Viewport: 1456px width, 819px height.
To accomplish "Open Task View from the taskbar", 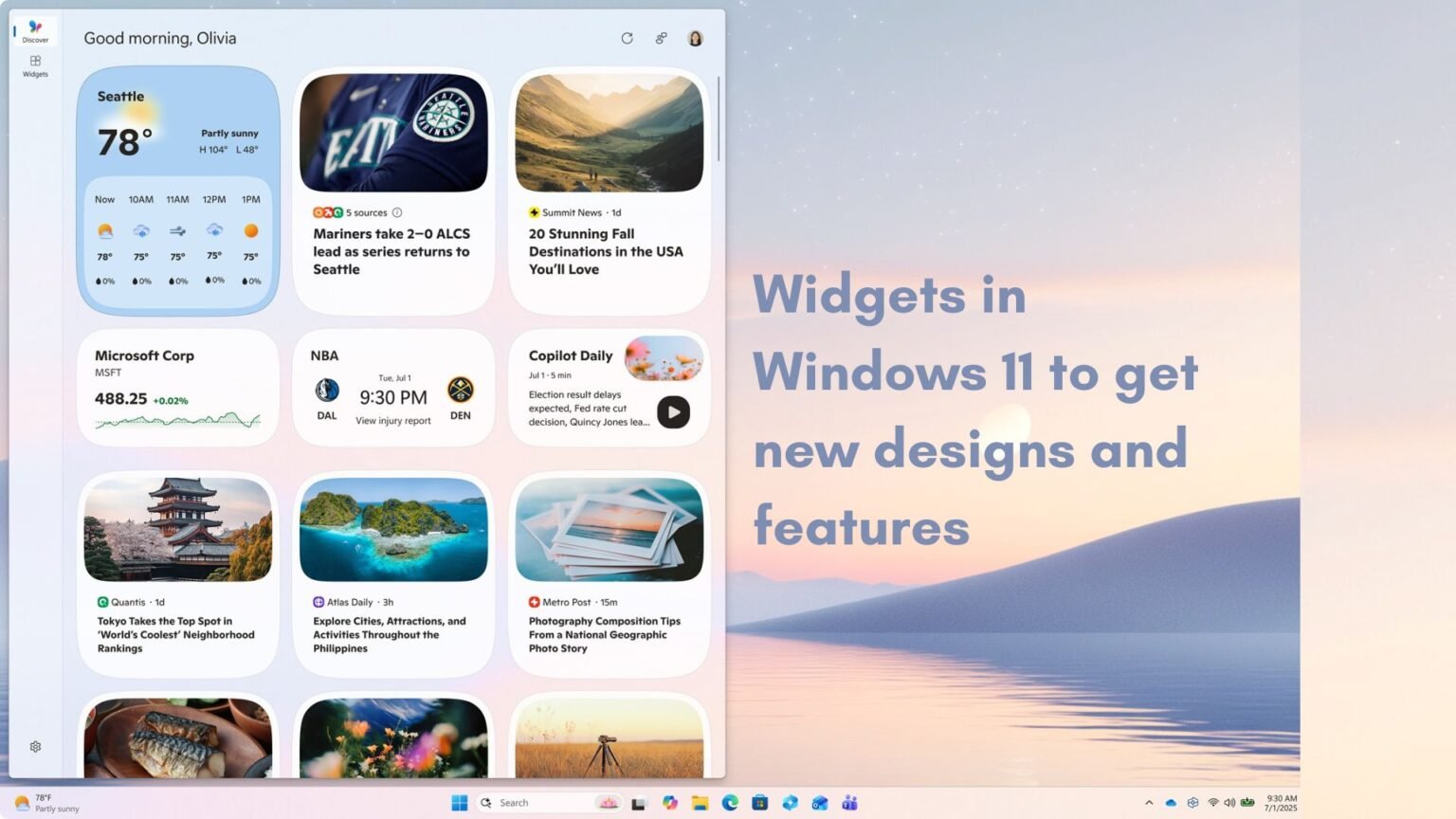I will [640, 803].
